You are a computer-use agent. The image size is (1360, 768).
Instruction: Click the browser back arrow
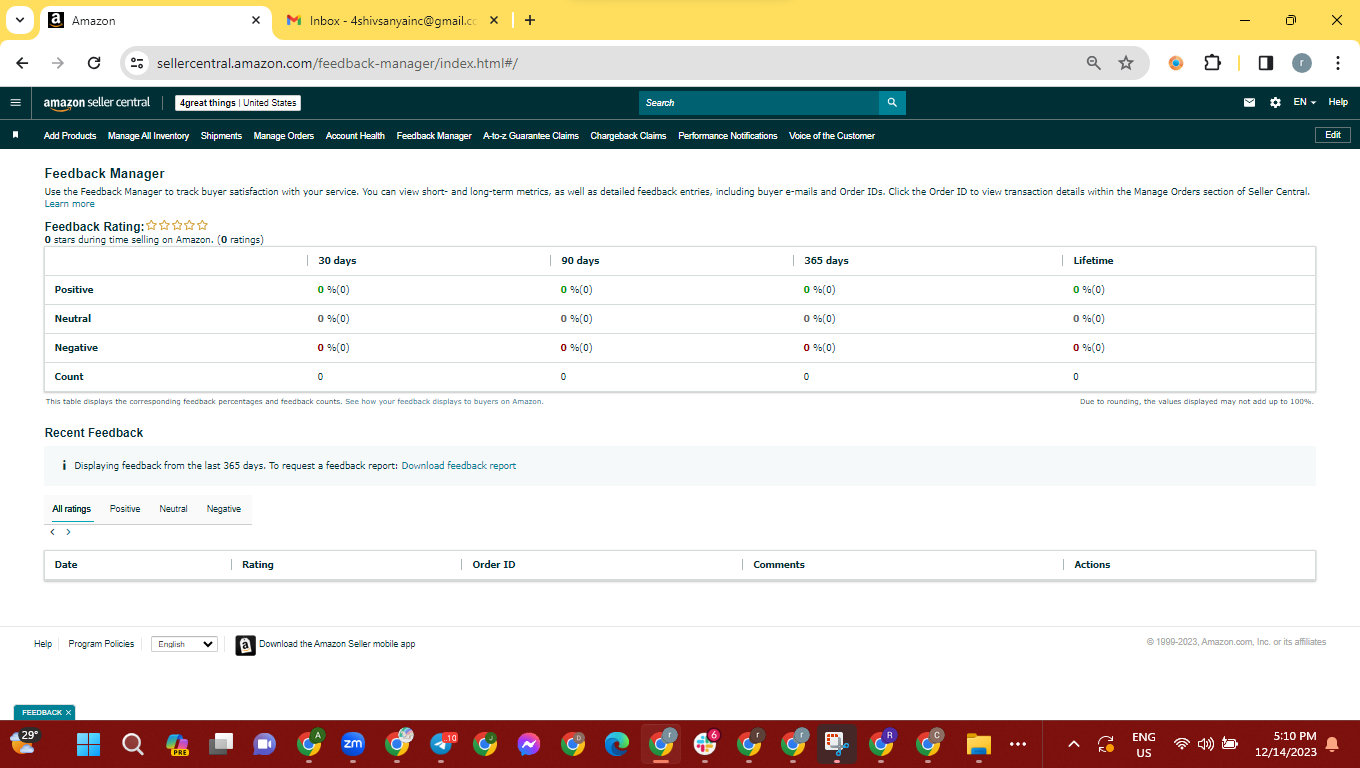[x=22, y=62]
